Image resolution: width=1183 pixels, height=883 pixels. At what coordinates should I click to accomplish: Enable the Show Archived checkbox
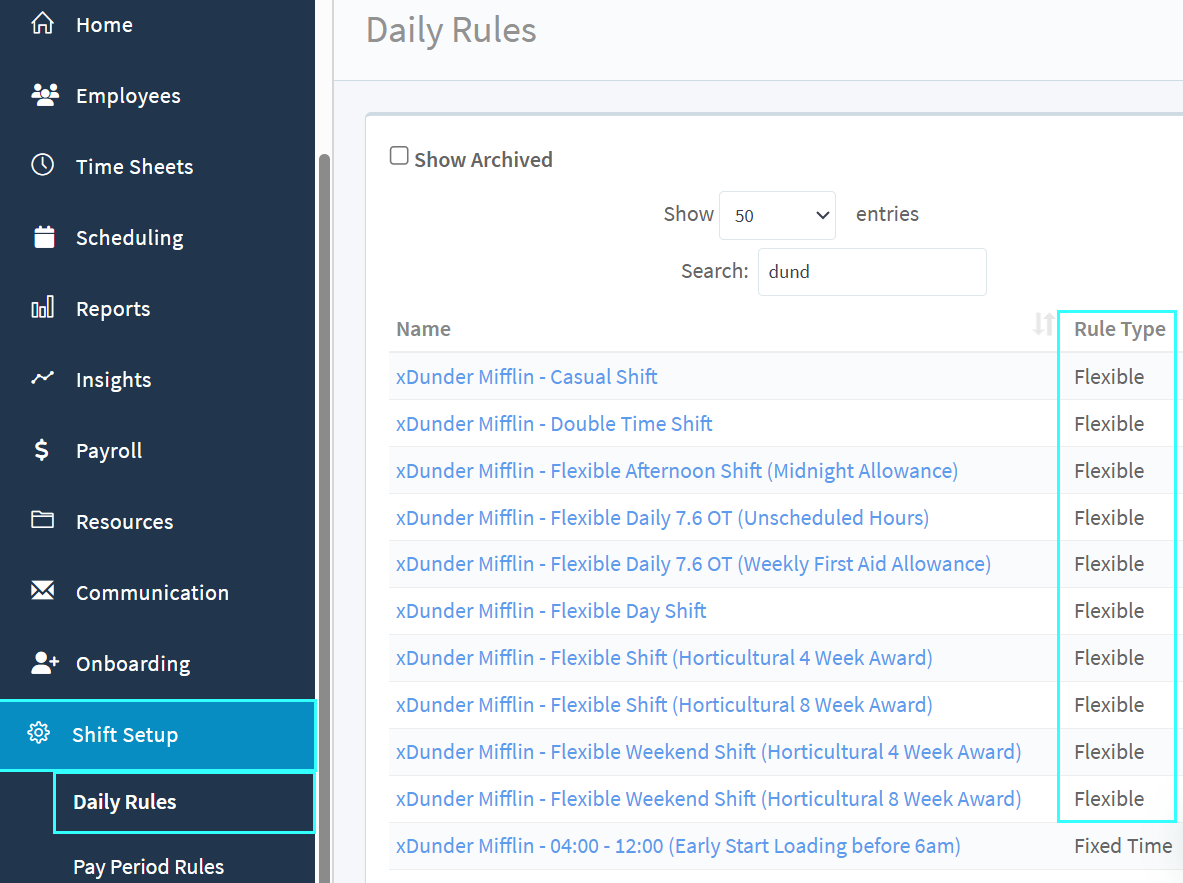pos(399,155)
